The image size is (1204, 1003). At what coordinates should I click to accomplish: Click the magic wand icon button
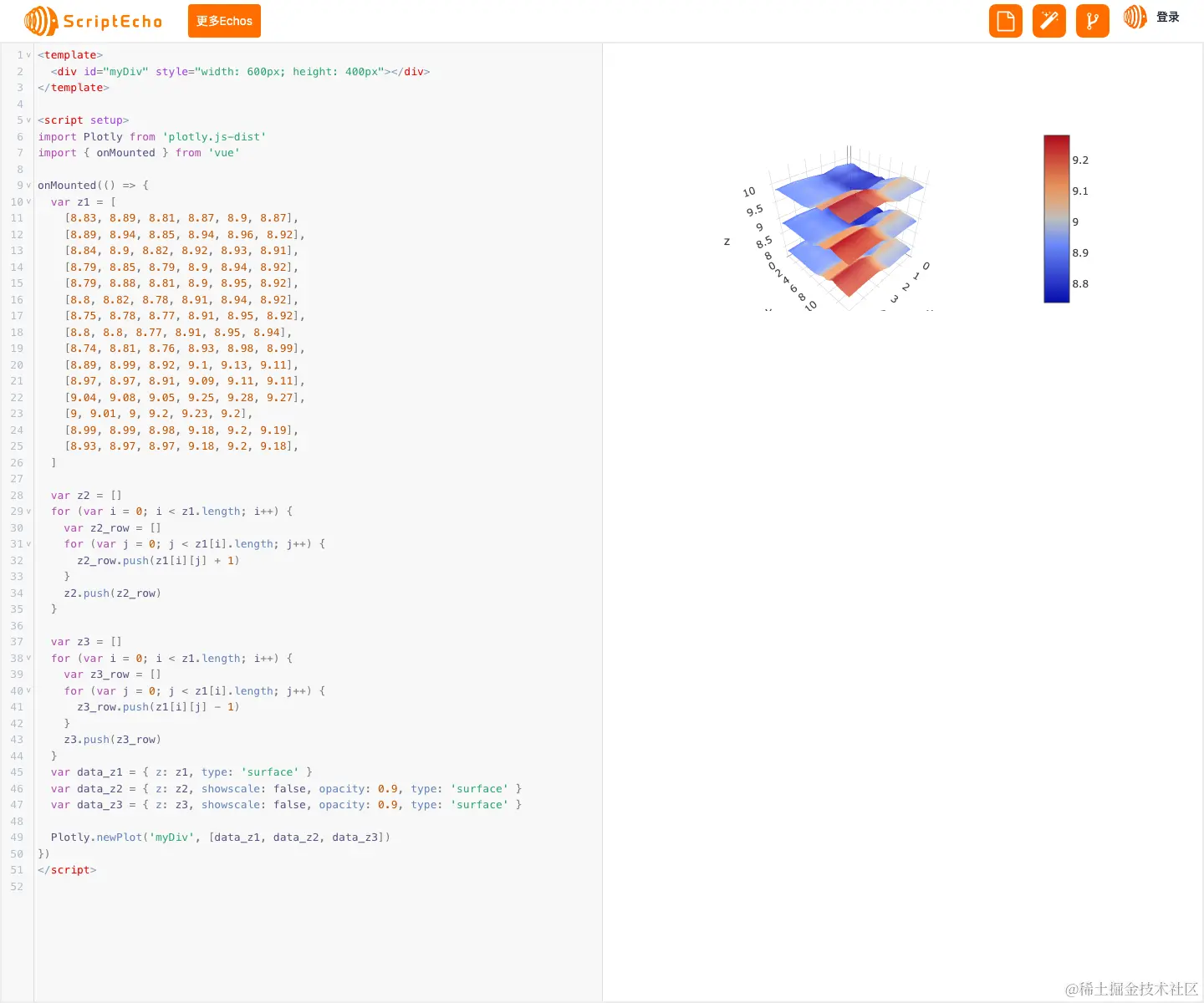point(1049,21)
